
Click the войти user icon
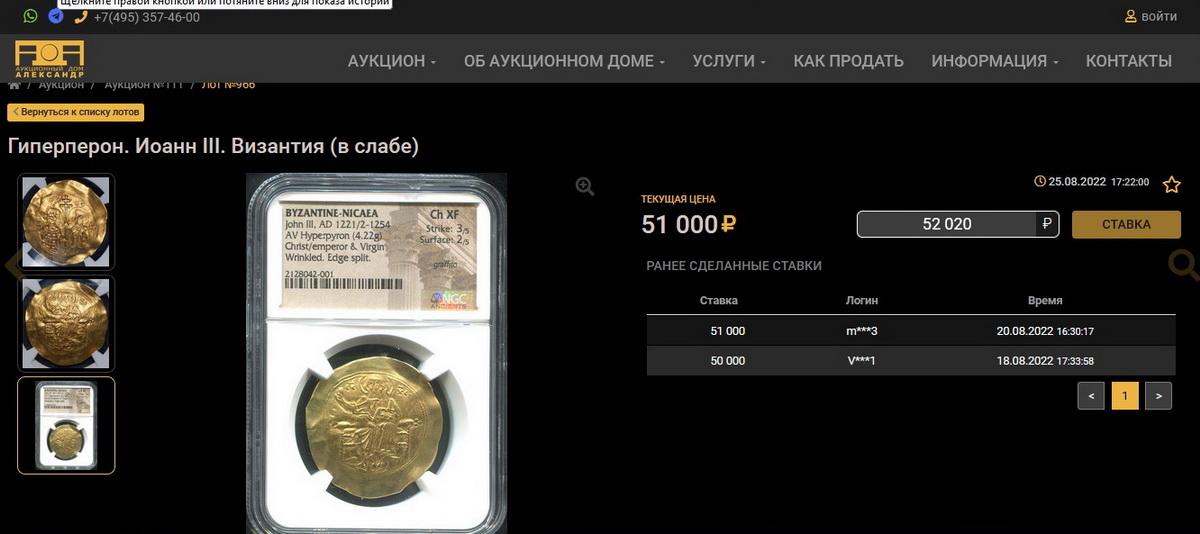click(1131, 16)
